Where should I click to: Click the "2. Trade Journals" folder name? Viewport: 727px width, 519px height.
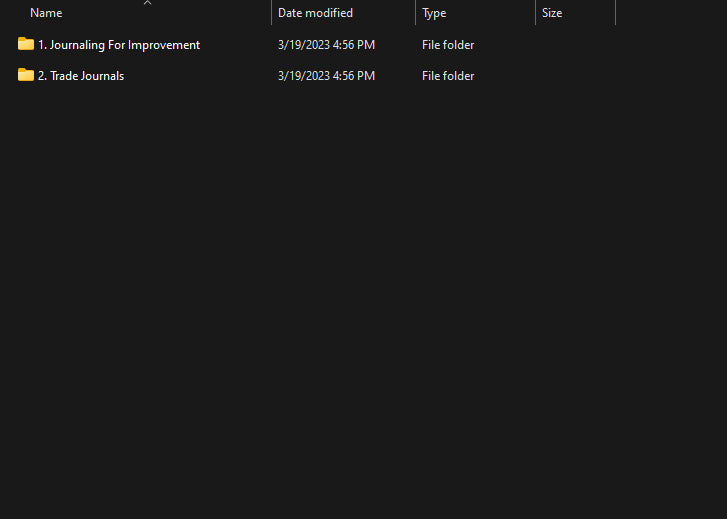pyautogui.click(x=81, y=76)
